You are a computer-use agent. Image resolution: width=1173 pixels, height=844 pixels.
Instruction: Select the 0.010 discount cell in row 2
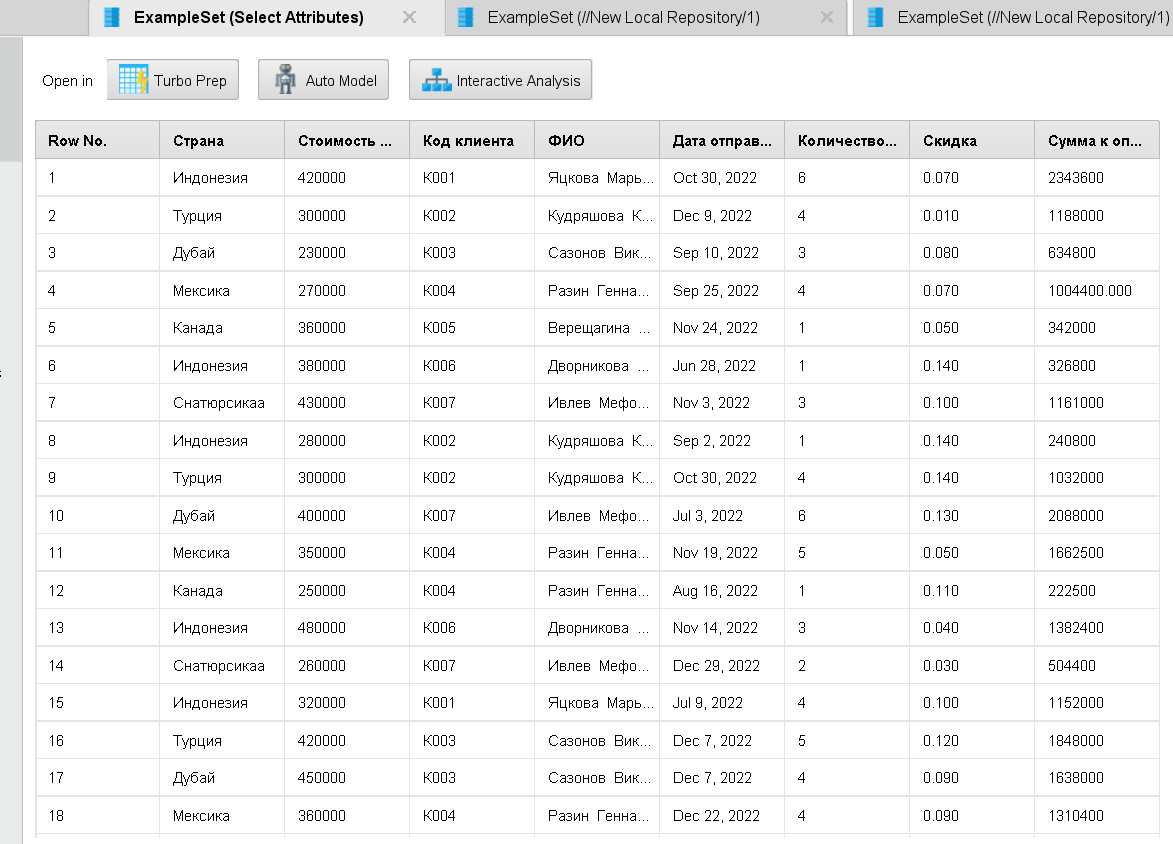click(x=972, y=215)
